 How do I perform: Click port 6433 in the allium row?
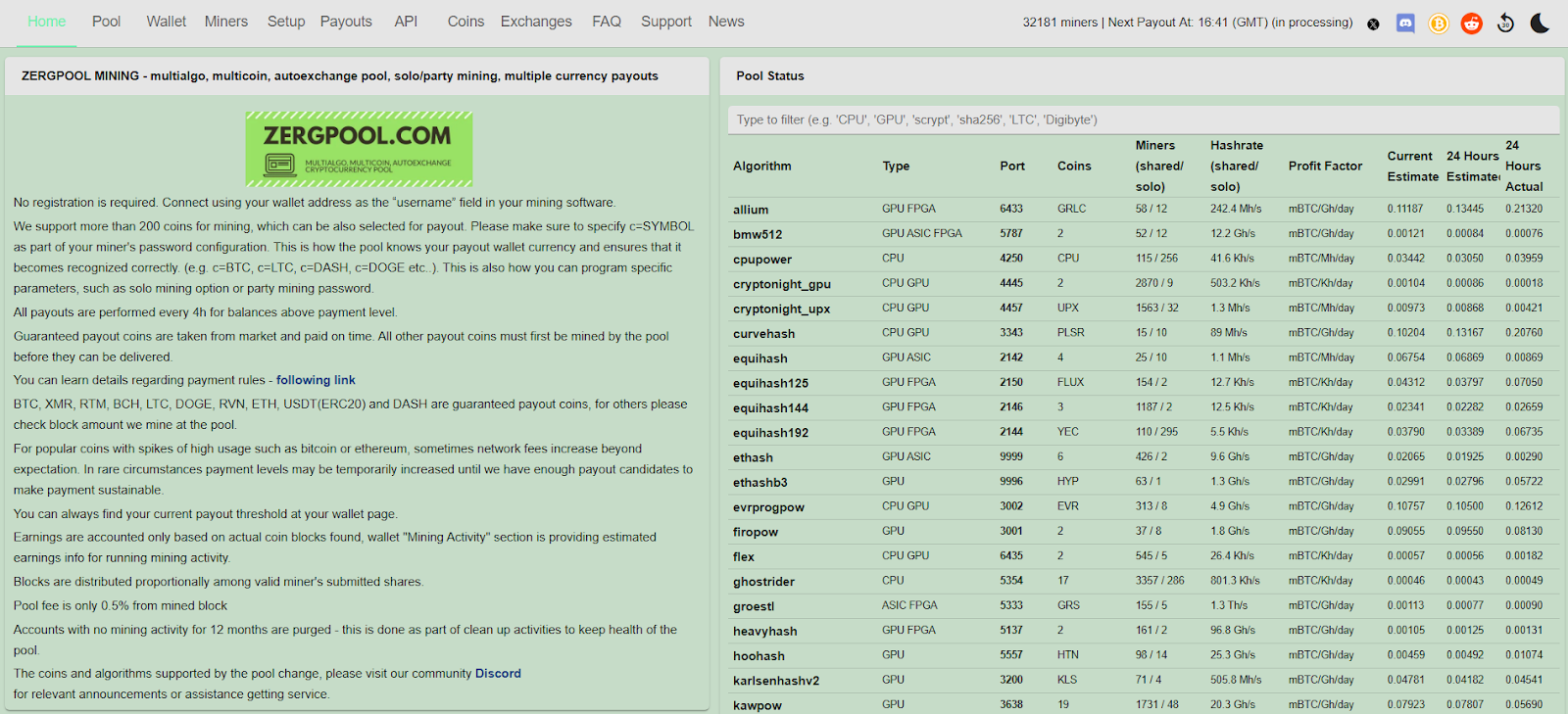click(1011, 209)
